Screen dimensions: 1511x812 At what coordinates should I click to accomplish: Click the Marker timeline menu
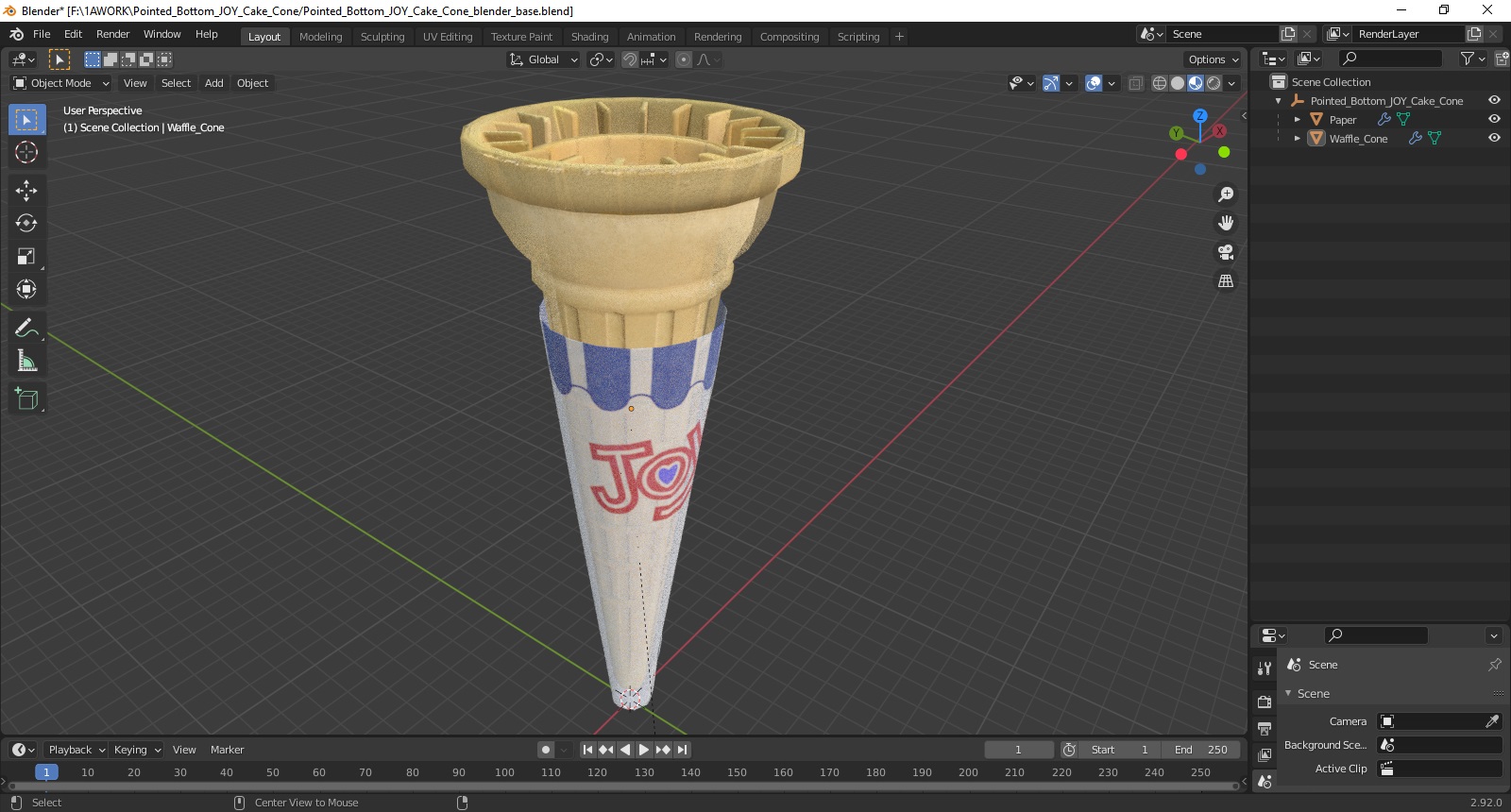coord(227,750)
